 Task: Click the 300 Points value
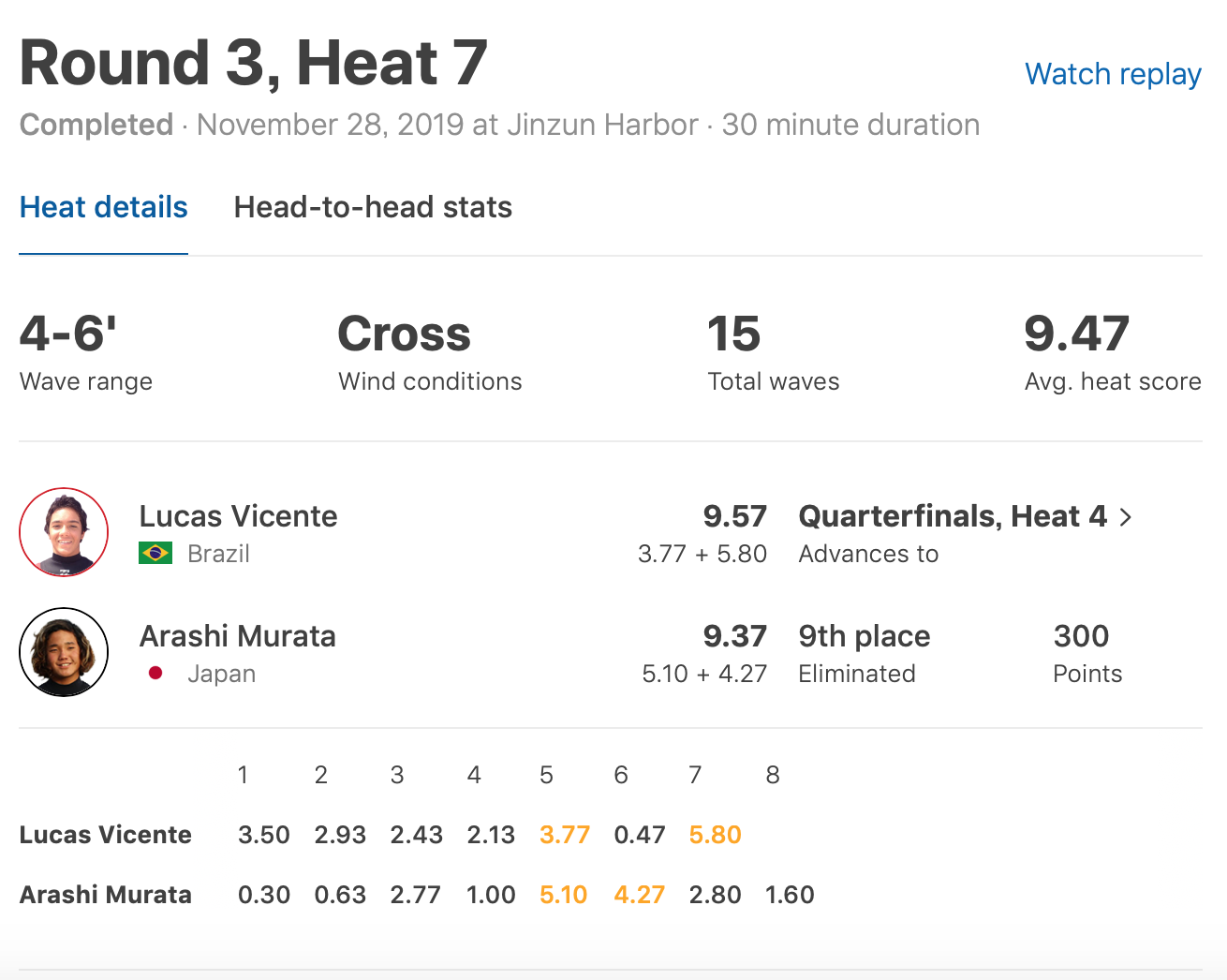1081,636
